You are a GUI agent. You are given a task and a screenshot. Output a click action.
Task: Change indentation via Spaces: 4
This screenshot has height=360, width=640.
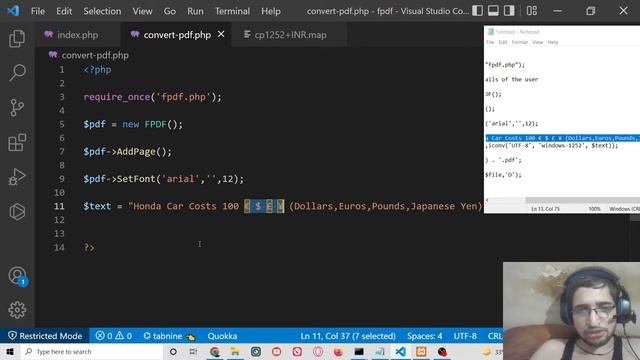click(424, 336)
